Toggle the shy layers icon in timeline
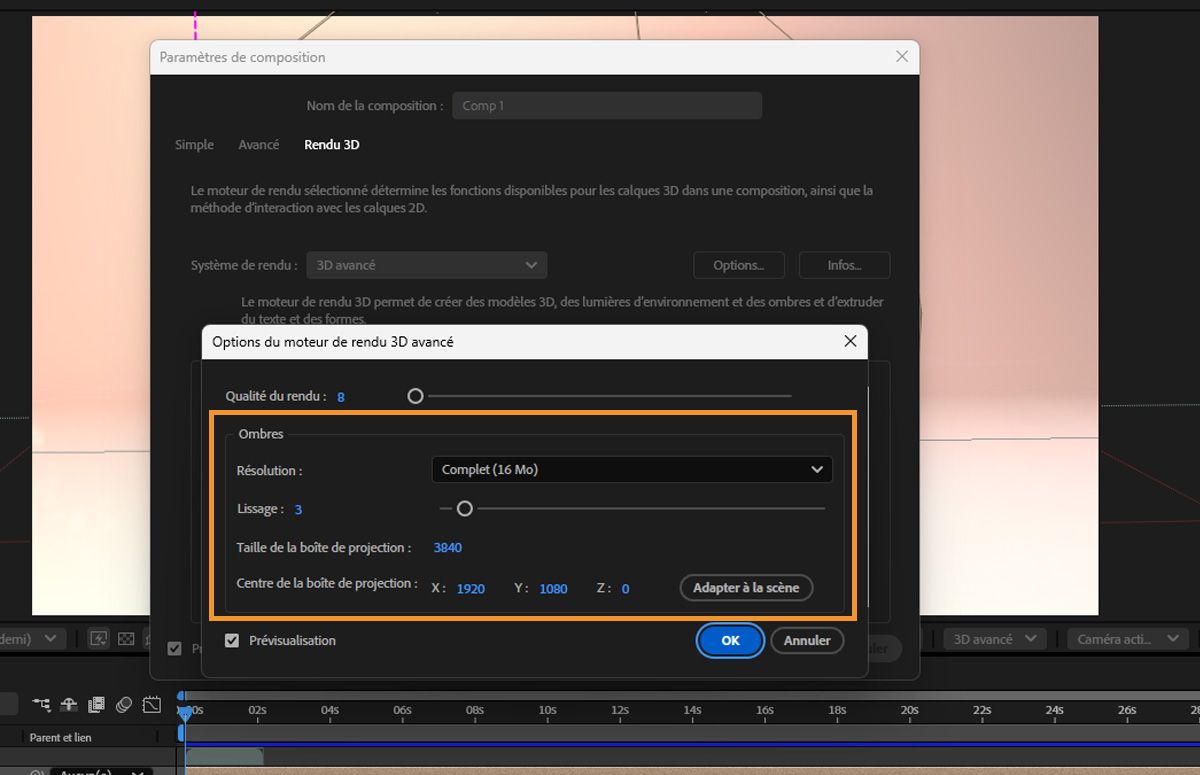Screen dimensions: 1200x775 pyautogui.click(x=70, y=705)
